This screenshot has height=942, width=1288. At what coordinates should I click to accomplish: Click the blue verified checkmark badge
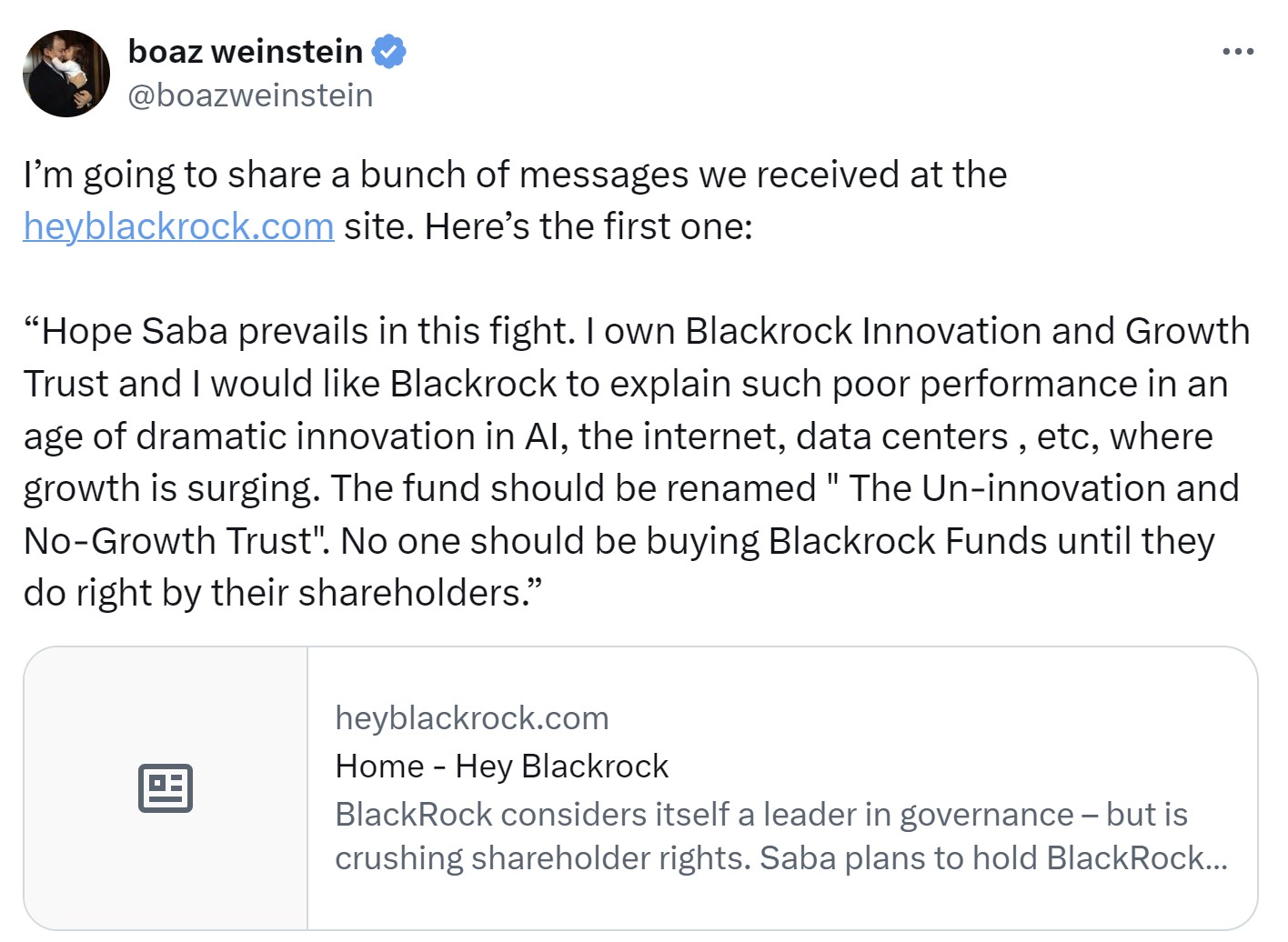tap(390, 52)
